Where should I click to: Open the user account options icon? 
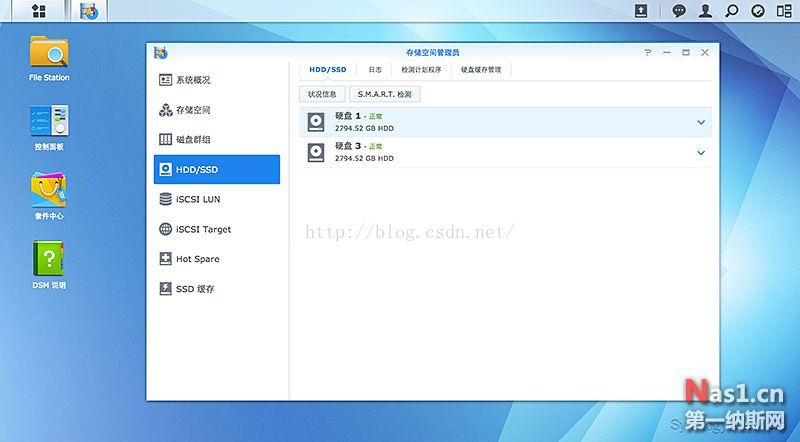[x=706, y=11]
